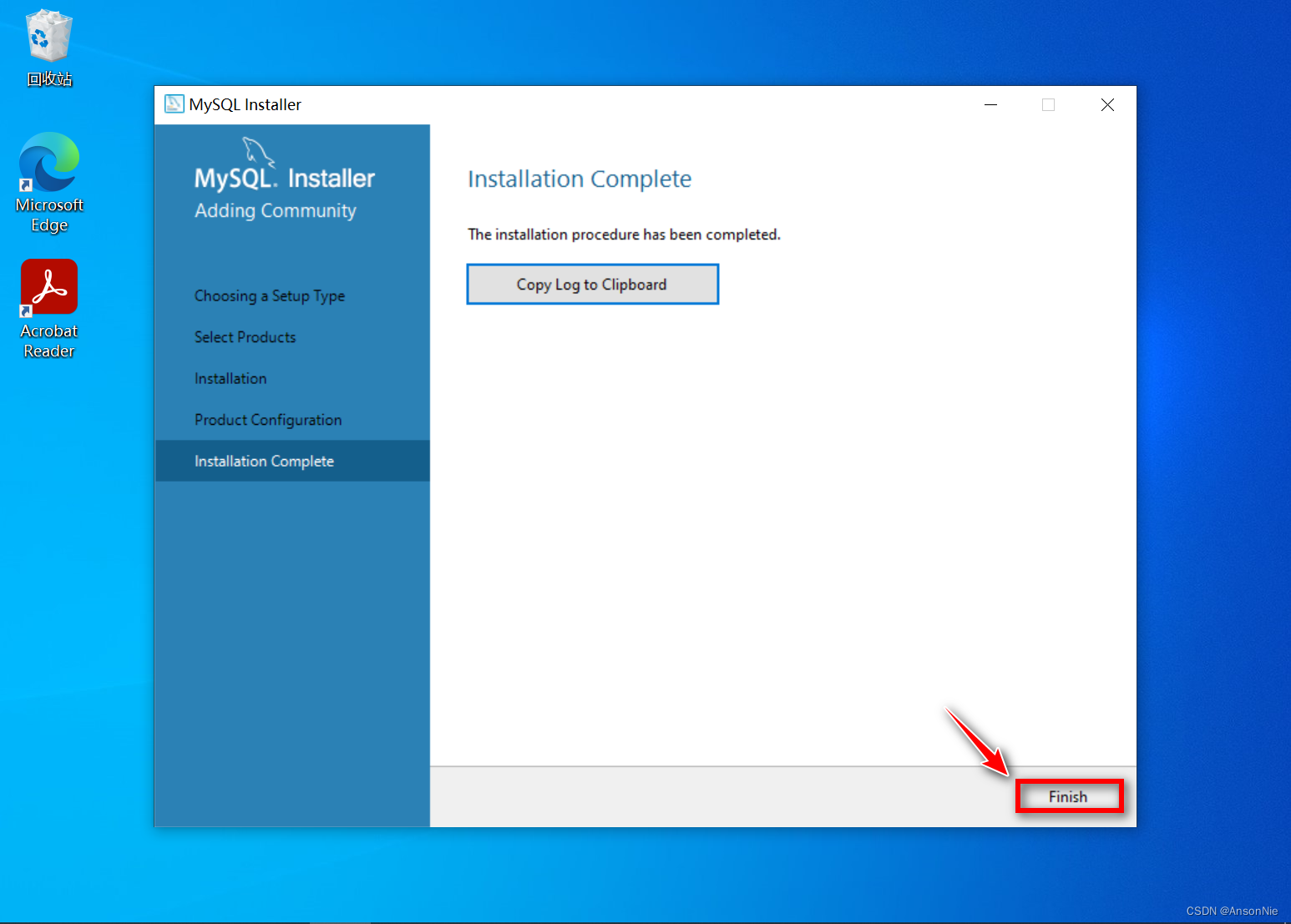Select the 'Installation' step in sidebar
The height and width of the screenshot is (924, 1291).
(230, 379)
